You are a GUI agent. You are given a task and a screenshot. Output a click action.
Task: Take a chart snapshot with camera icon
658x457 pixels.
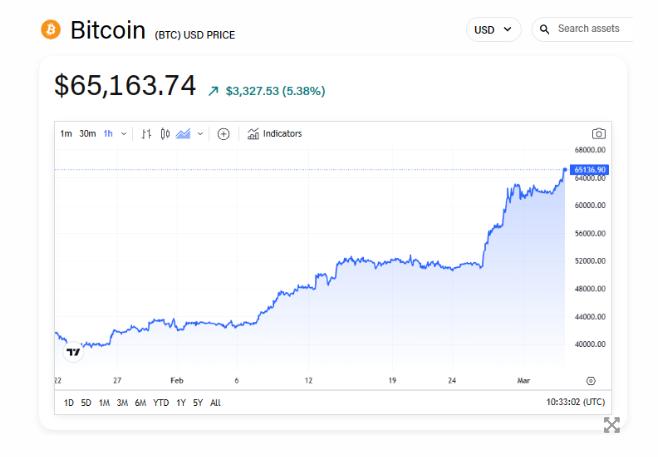pos(598,134)
